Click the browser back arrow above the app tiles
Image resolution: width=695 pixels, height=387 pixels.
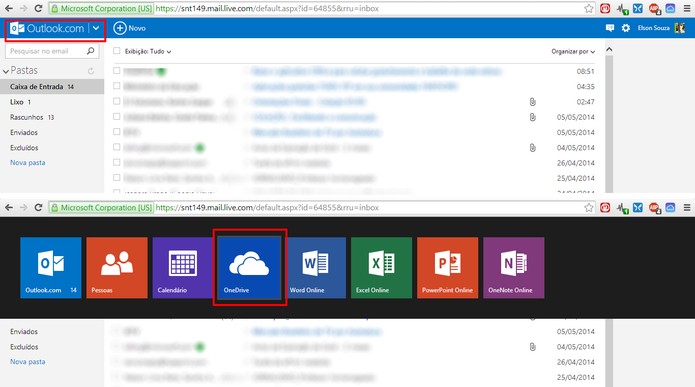9,207
